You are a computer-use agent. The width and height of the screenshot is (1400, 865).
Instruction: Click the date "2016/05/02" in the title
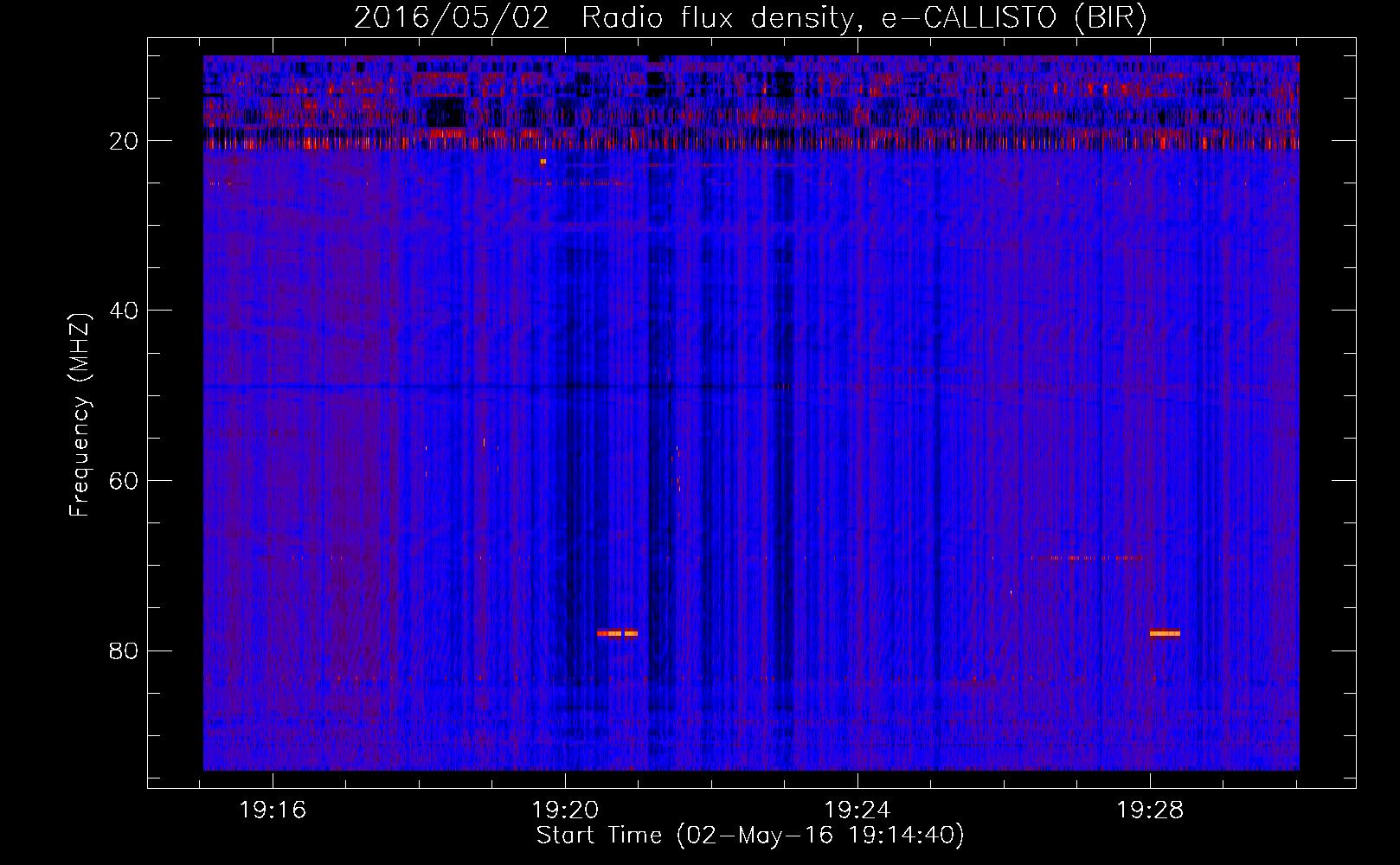(452, 18)
